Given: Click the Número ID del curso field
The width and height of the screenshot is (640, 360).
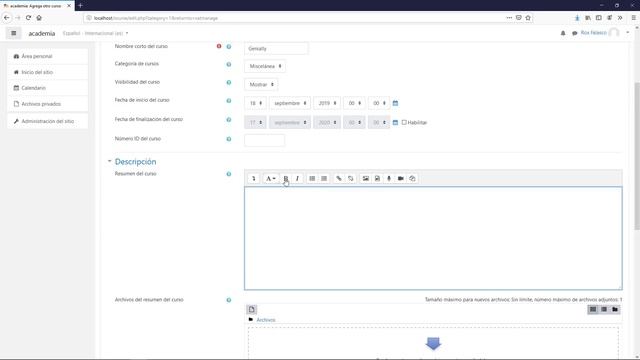Looking at the screenshot, I should [x=264, y=140].
